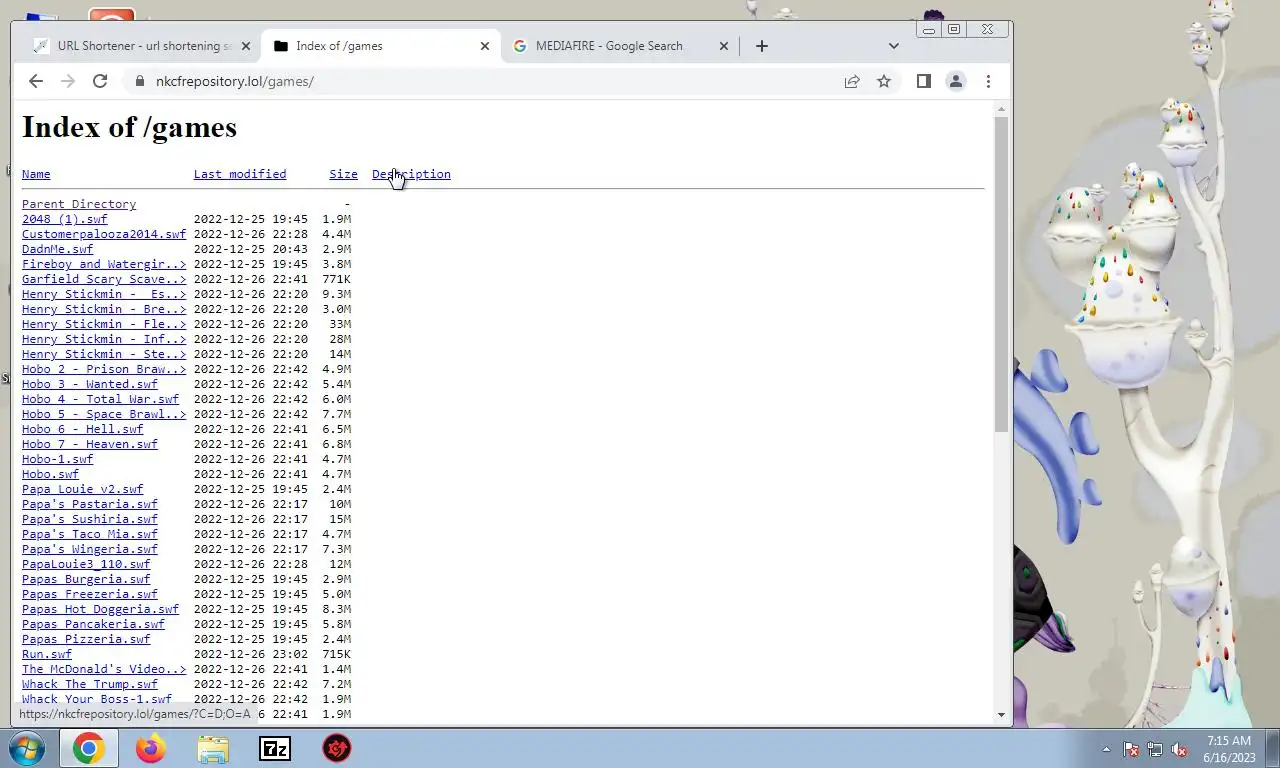Open Windows Explorer folder icon in taskbar

(213, 748)
